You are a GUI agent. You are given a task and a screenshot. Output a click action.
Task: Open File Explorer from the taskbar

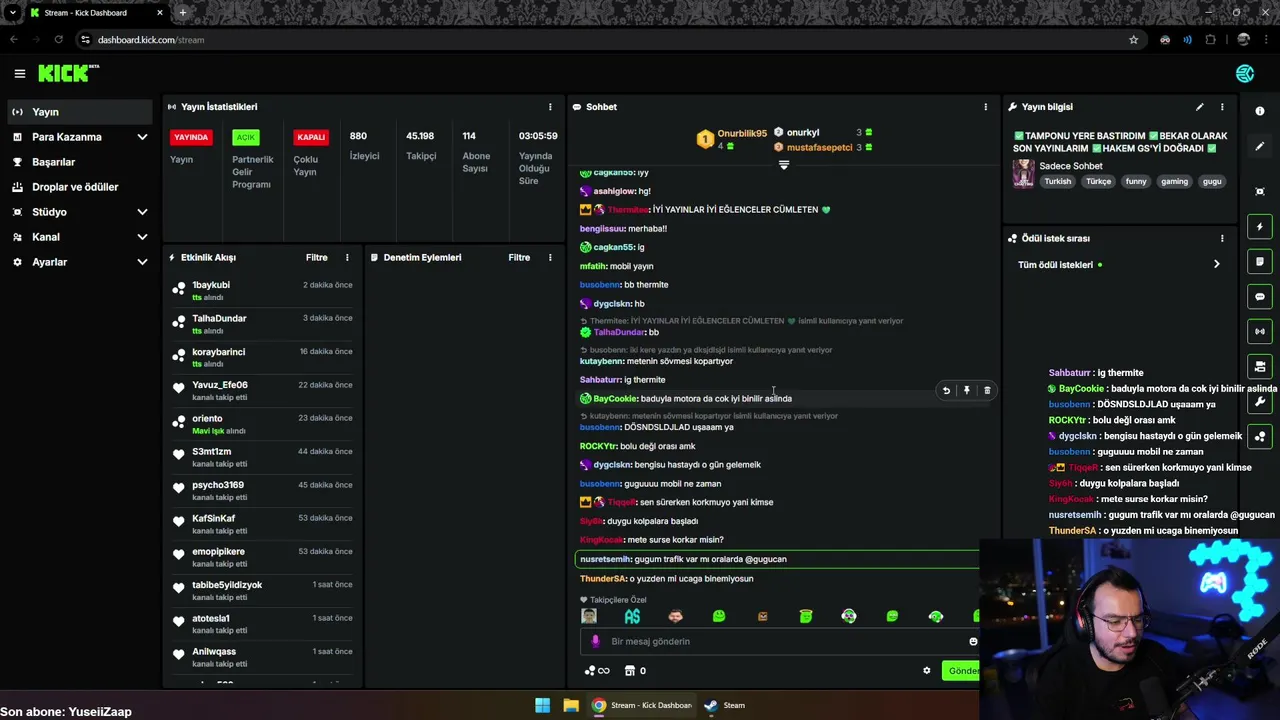571,705
